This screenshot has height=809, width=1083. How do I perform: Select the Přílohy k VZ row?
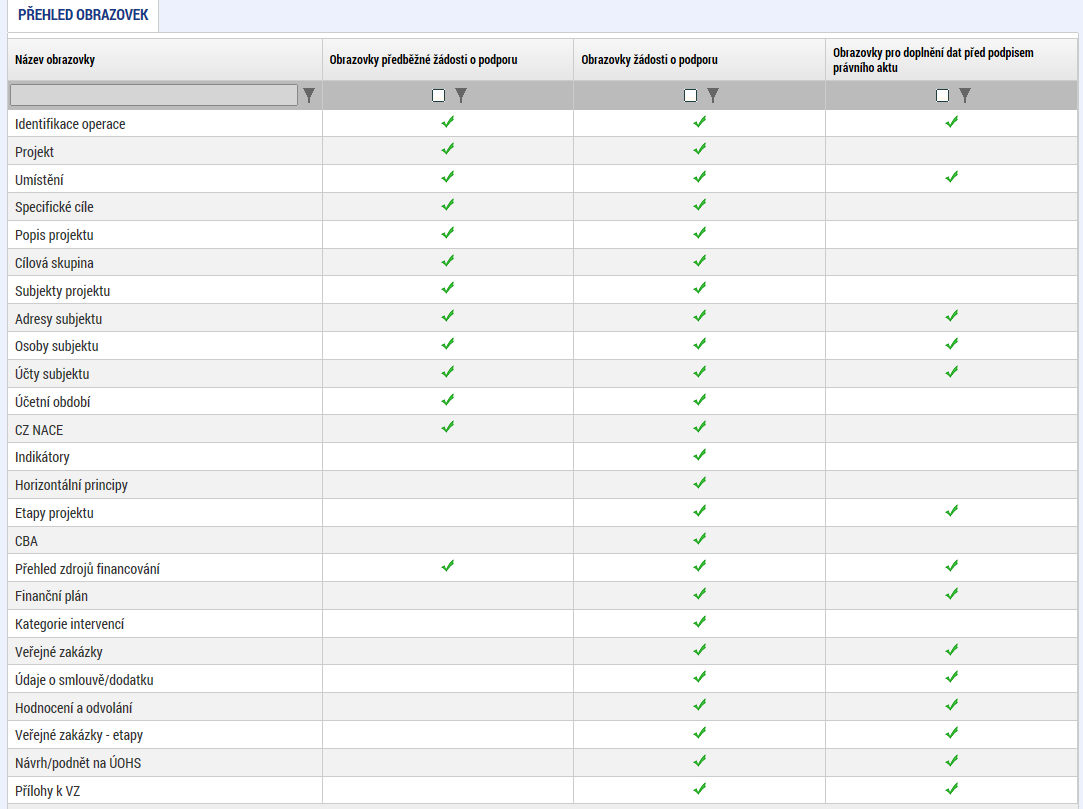click(543, 790)
